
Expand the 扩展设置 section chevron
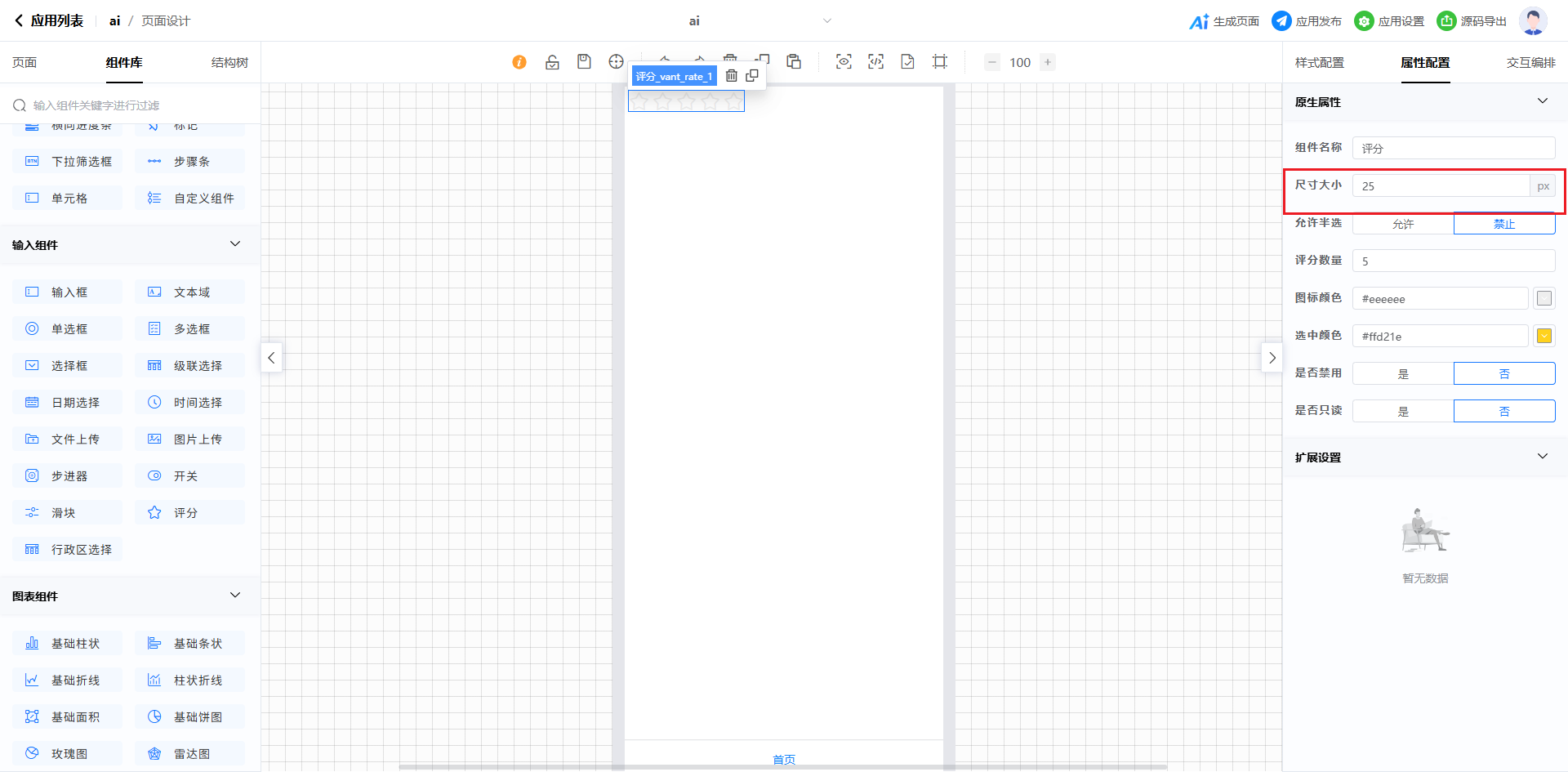point(1542,457)
